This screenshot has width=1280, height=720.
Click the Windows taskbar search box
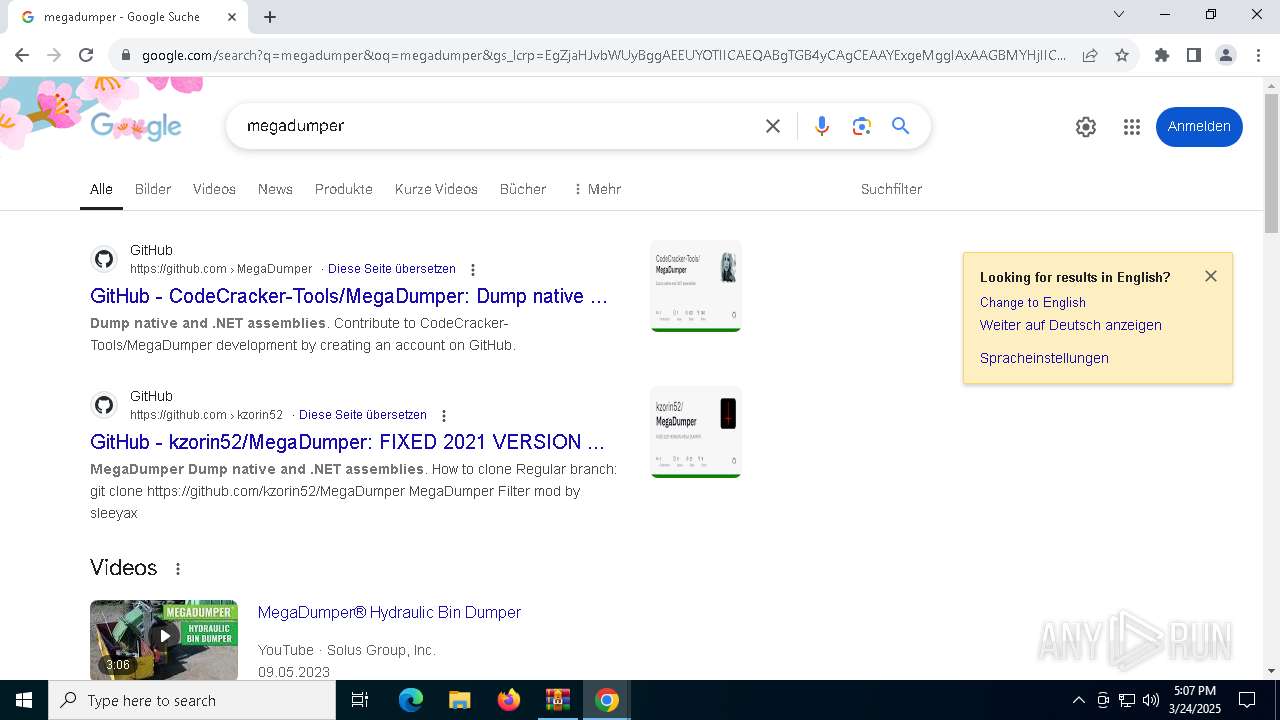(x=192, y=700)
